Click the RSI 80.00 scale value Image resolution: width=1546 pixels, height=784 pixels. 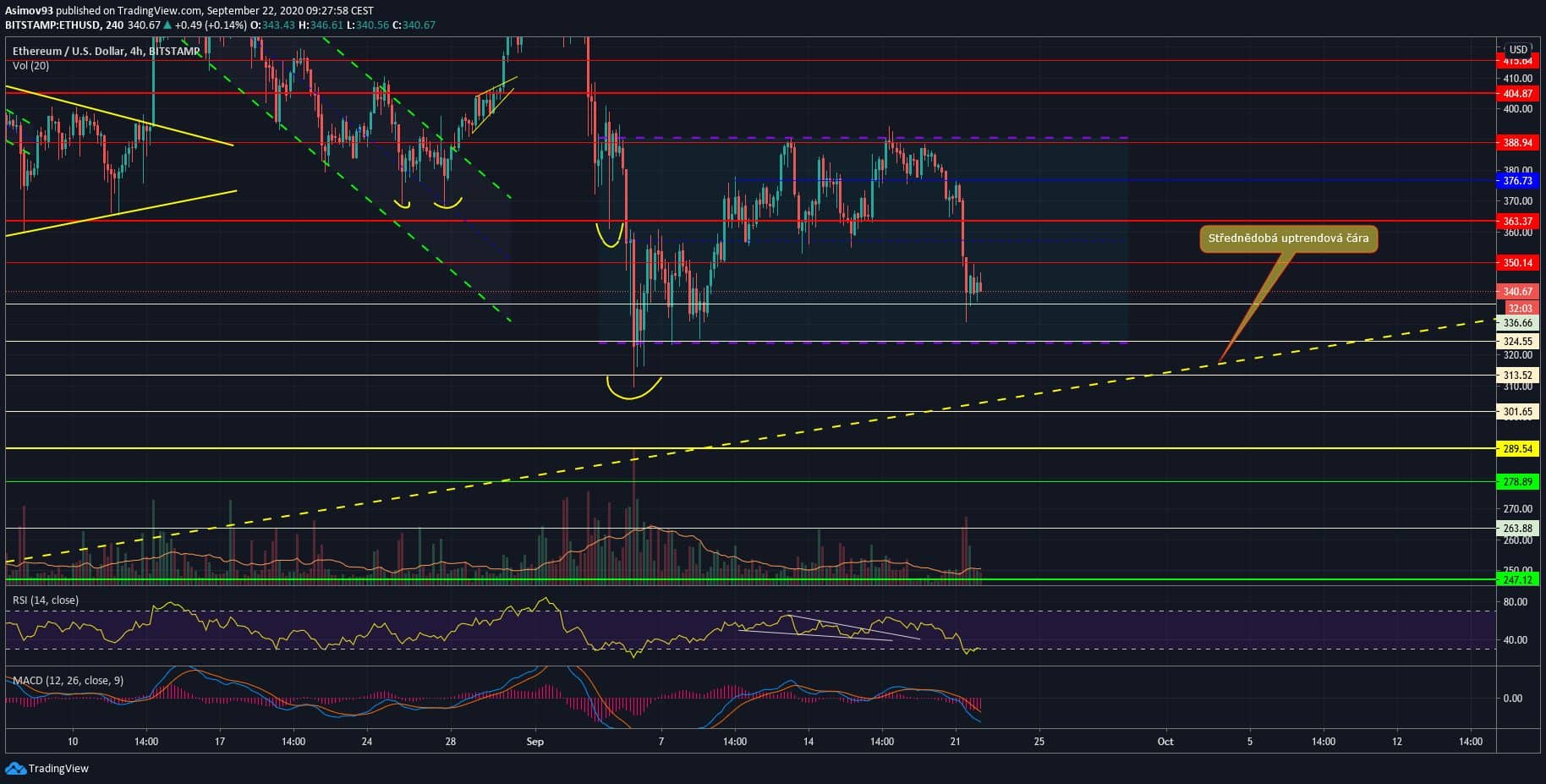[1516, 602]
